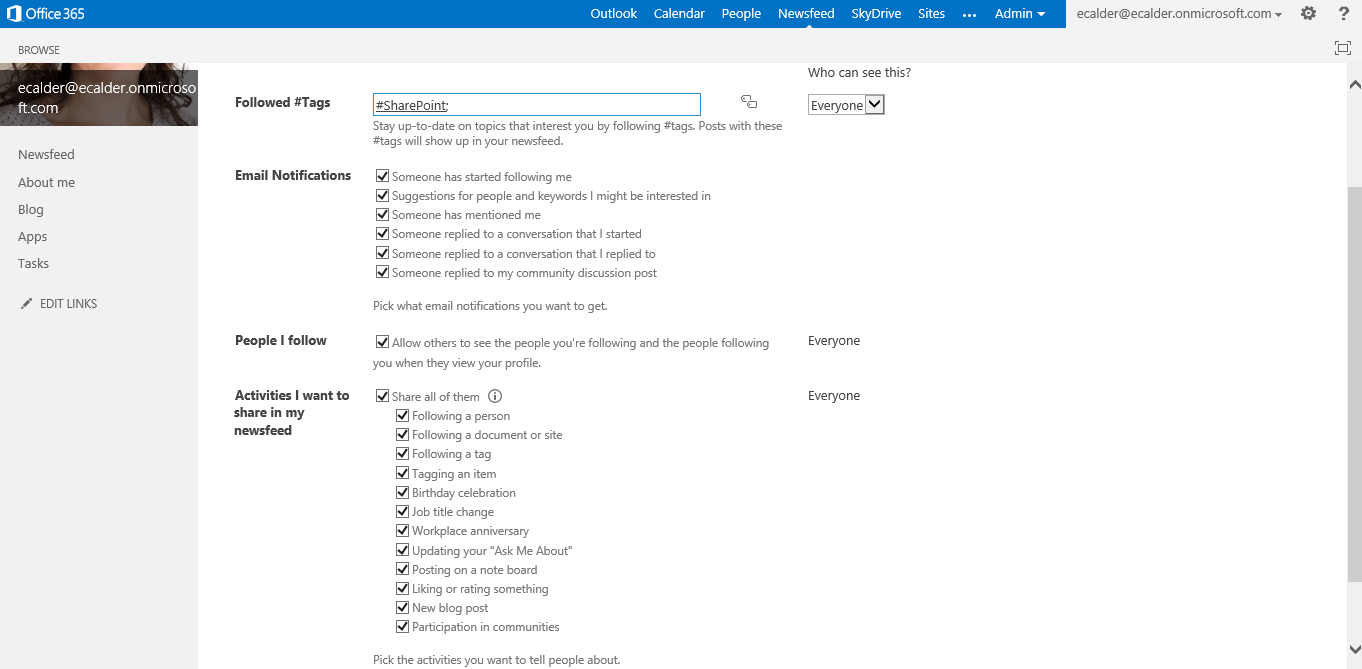Click the Office 365 logo
The image size is (1362, 669).
(45, 14)
